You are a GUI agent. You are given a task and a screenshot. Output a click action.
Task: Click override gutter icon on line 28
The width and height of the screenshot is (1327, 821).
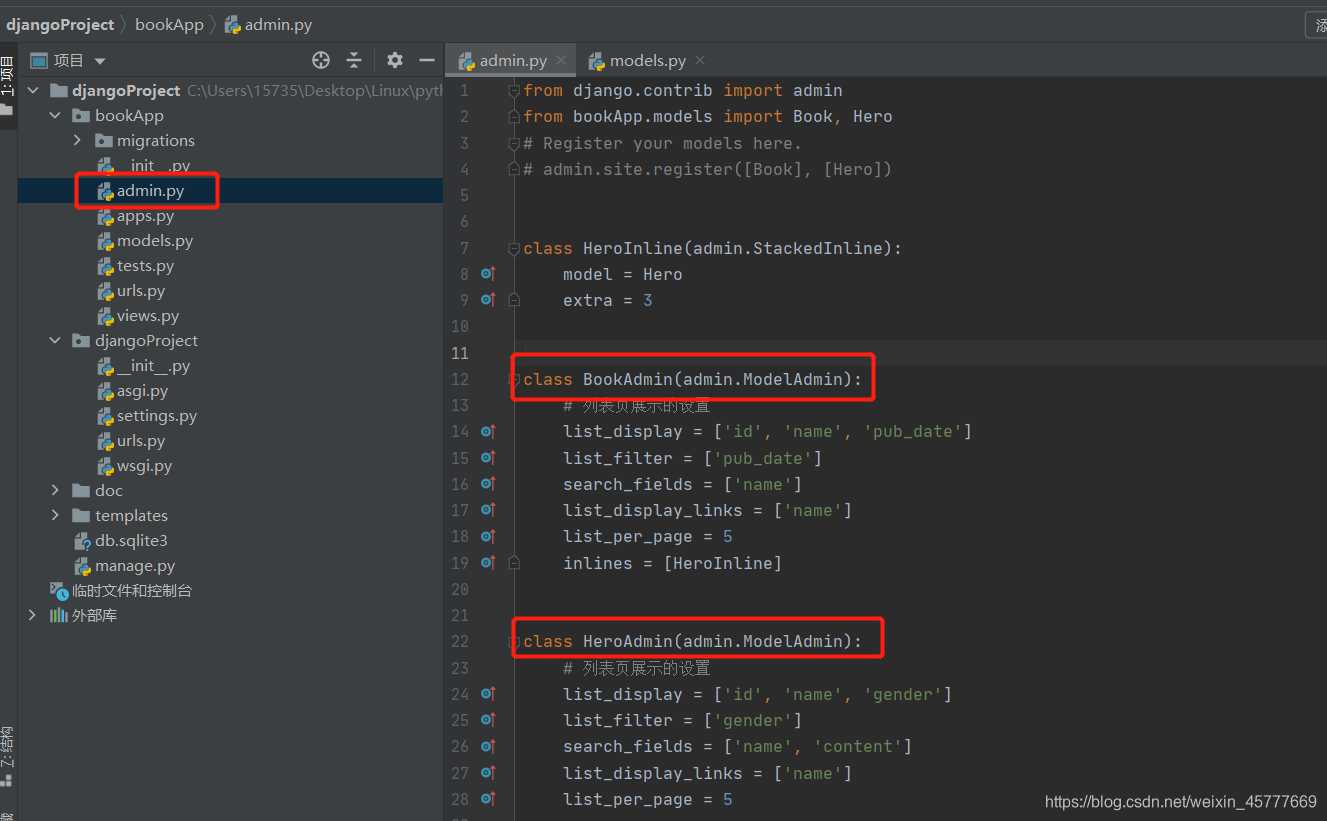pos(488,798)
